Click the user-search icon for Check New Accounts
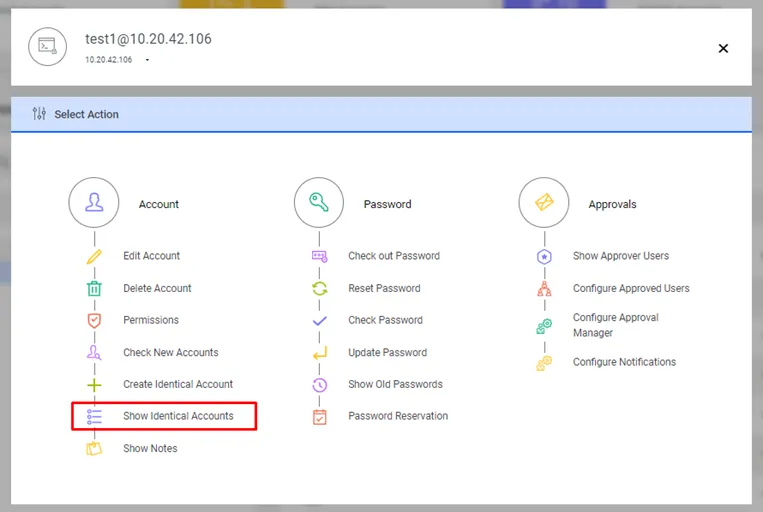This screenshot has width=763, height=512. click(x=94, y=352)
